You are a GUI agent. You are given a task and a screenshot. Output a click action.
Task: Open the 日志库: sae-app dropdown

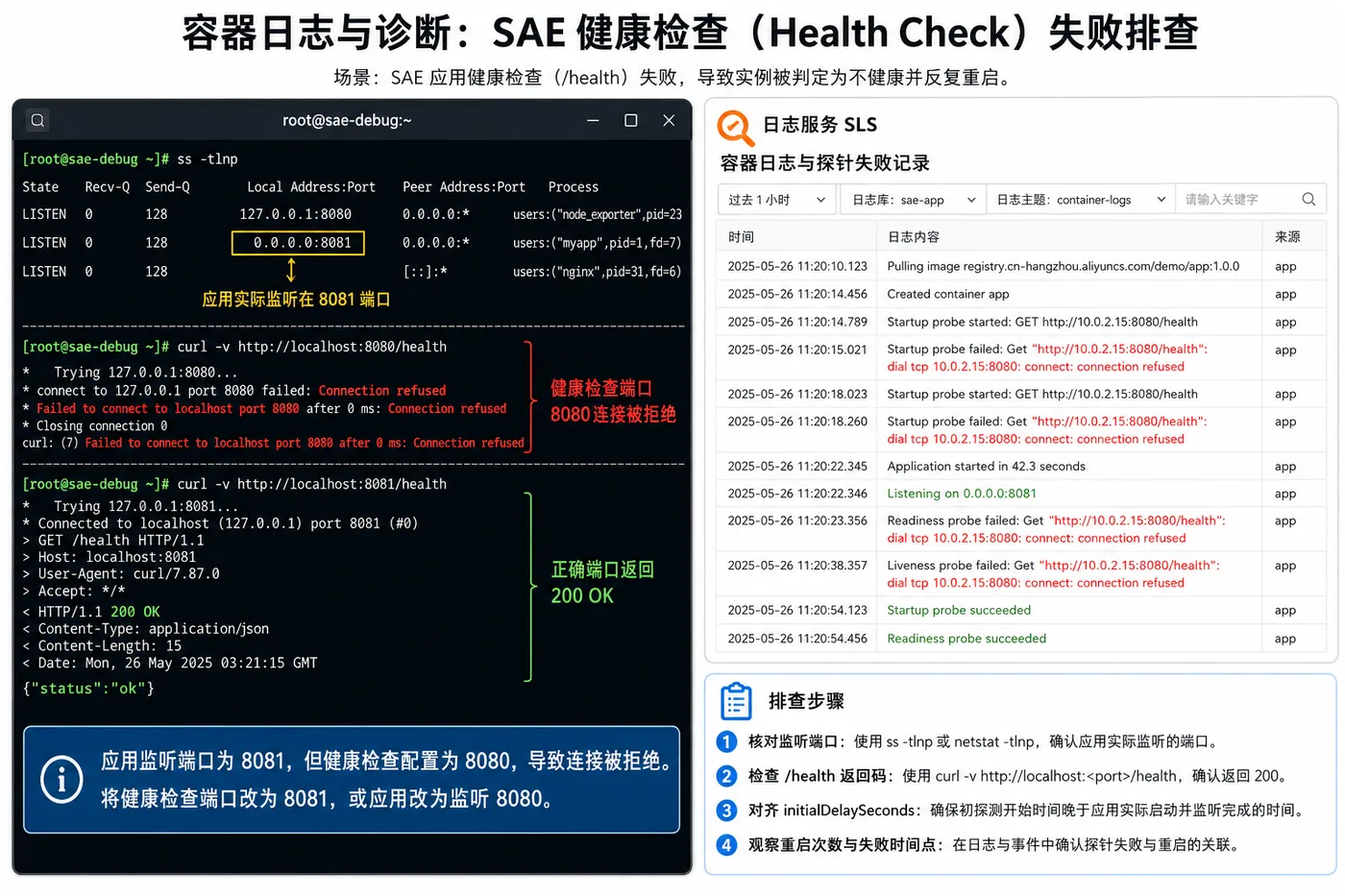click(914, 200)
